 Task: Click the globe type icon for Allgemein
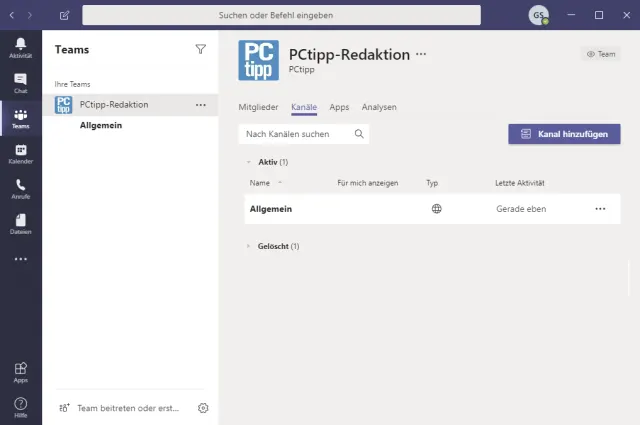[x=436, y=209]
